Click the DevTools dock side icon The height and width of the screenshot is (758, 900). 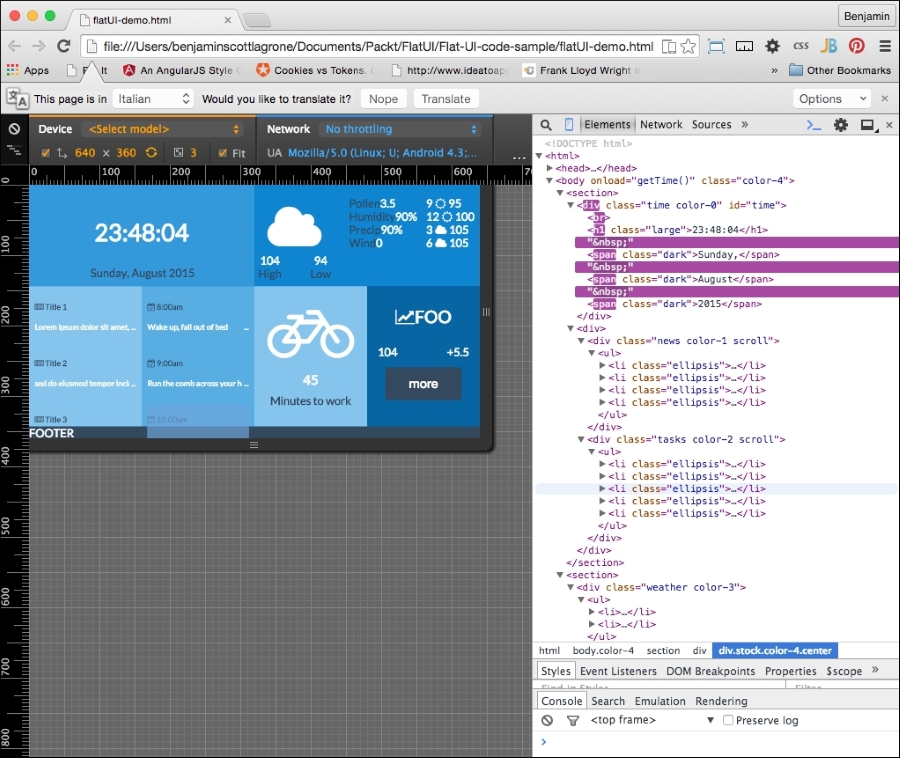click(867, 125)
